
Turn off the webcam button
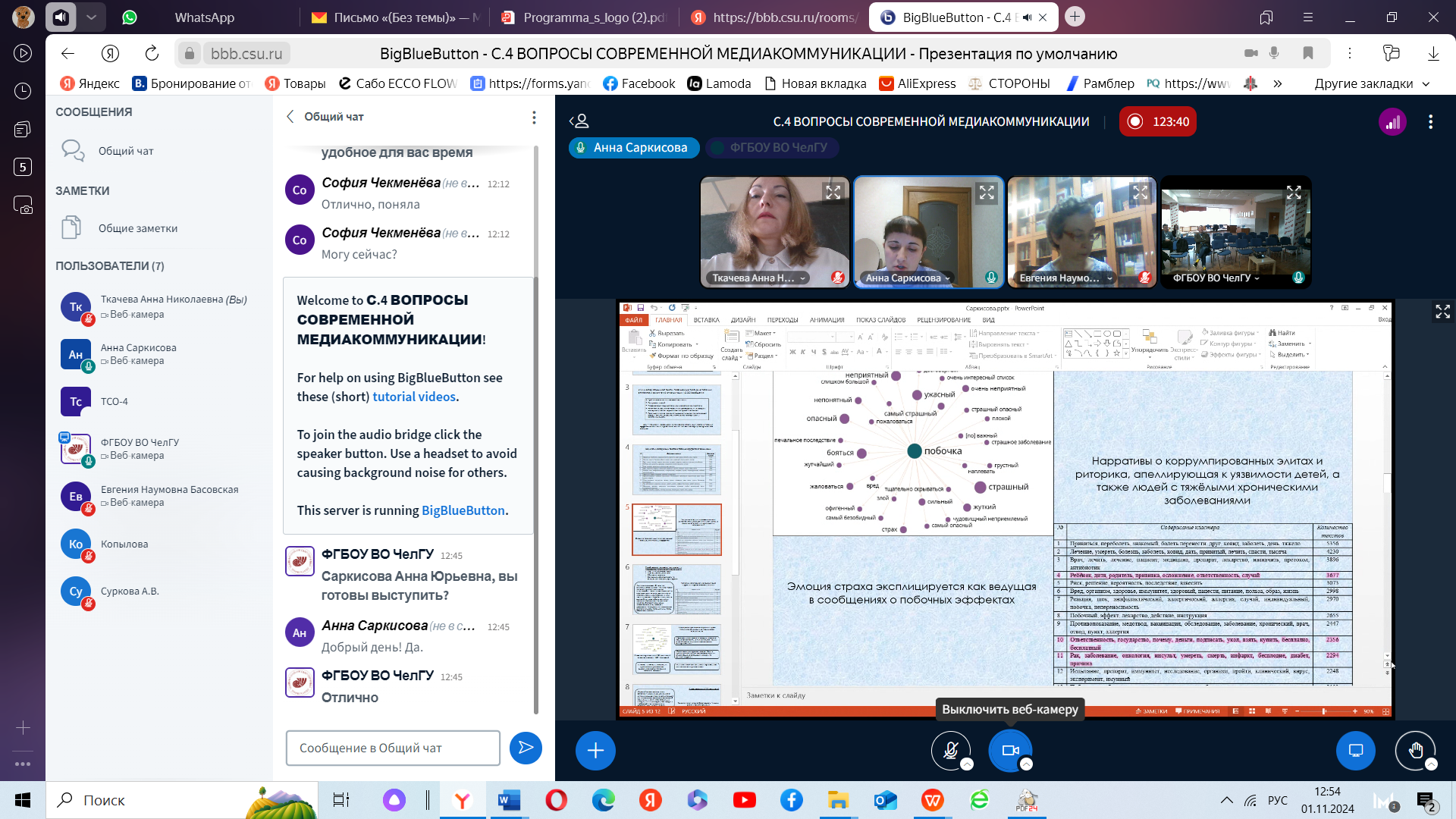1009,751
